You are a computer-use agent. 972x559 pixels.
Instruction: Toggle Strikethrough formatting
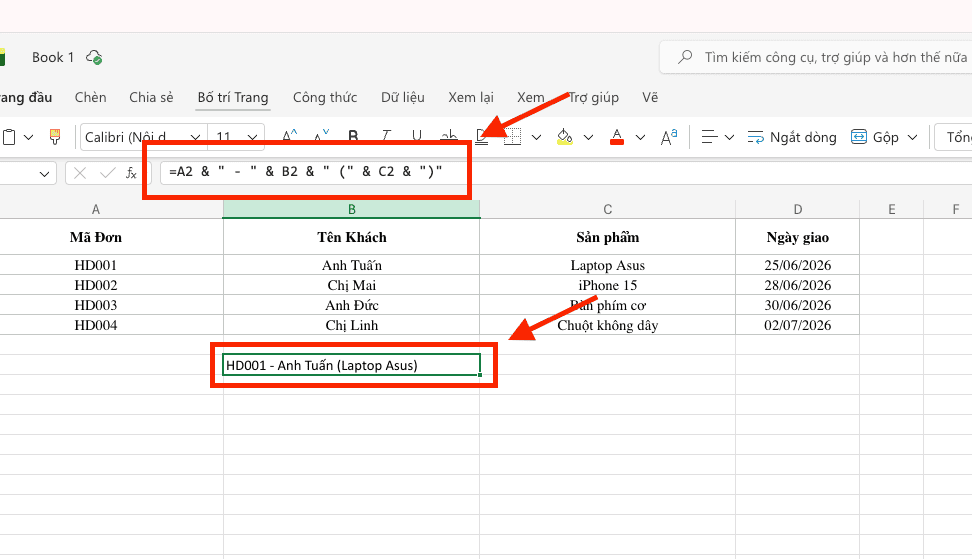[x=449, y=137]
